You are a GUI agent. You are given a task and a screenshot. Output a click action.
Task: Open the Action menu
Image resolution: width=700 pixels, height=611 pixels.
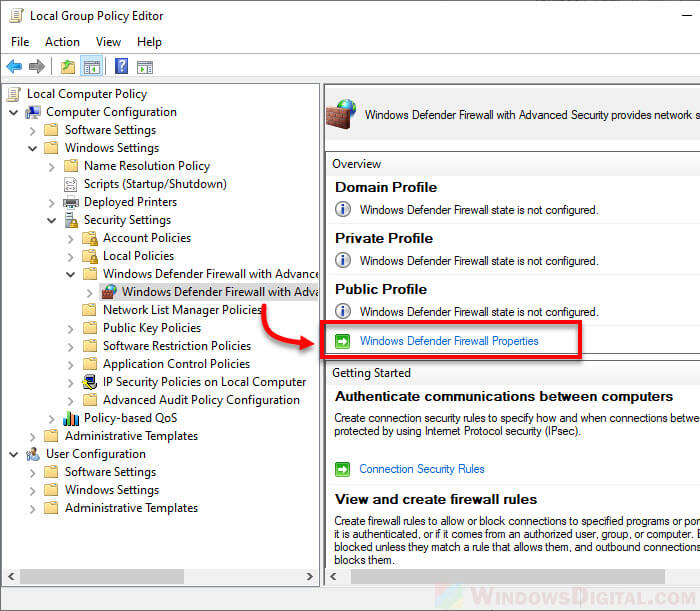[62, 42]
